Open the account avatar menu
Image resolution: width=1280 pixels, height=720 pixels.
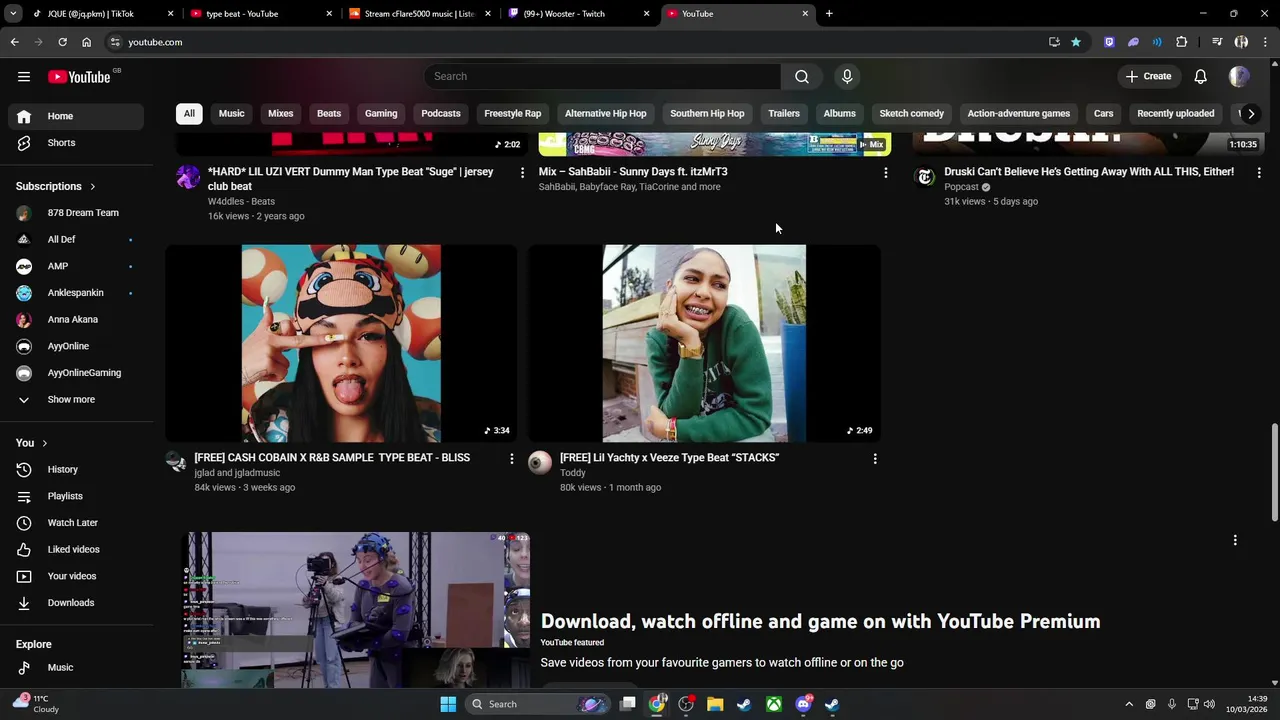[x=1239, y=77]
